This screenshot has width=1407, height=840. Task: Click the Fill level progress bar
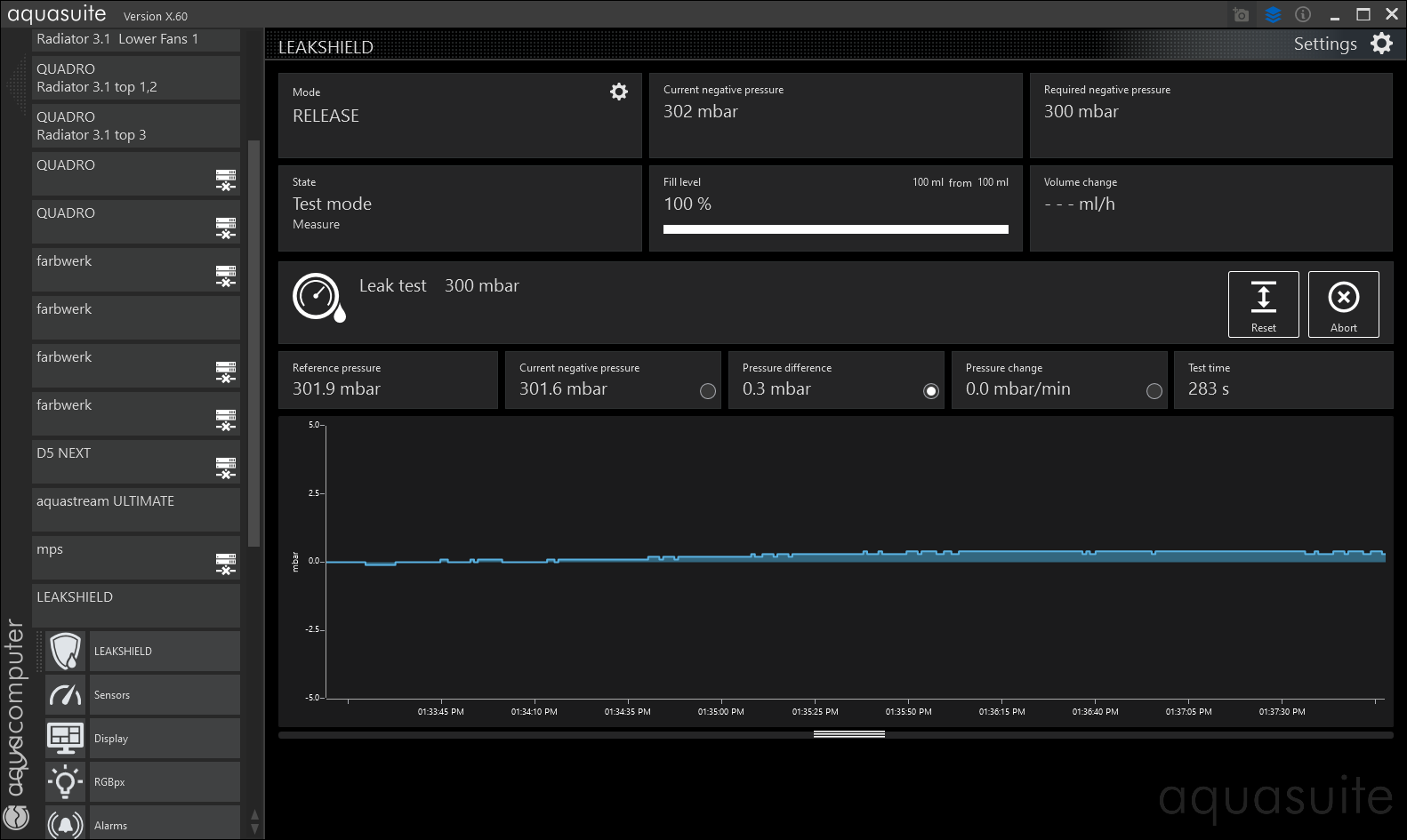coord(835,229)
